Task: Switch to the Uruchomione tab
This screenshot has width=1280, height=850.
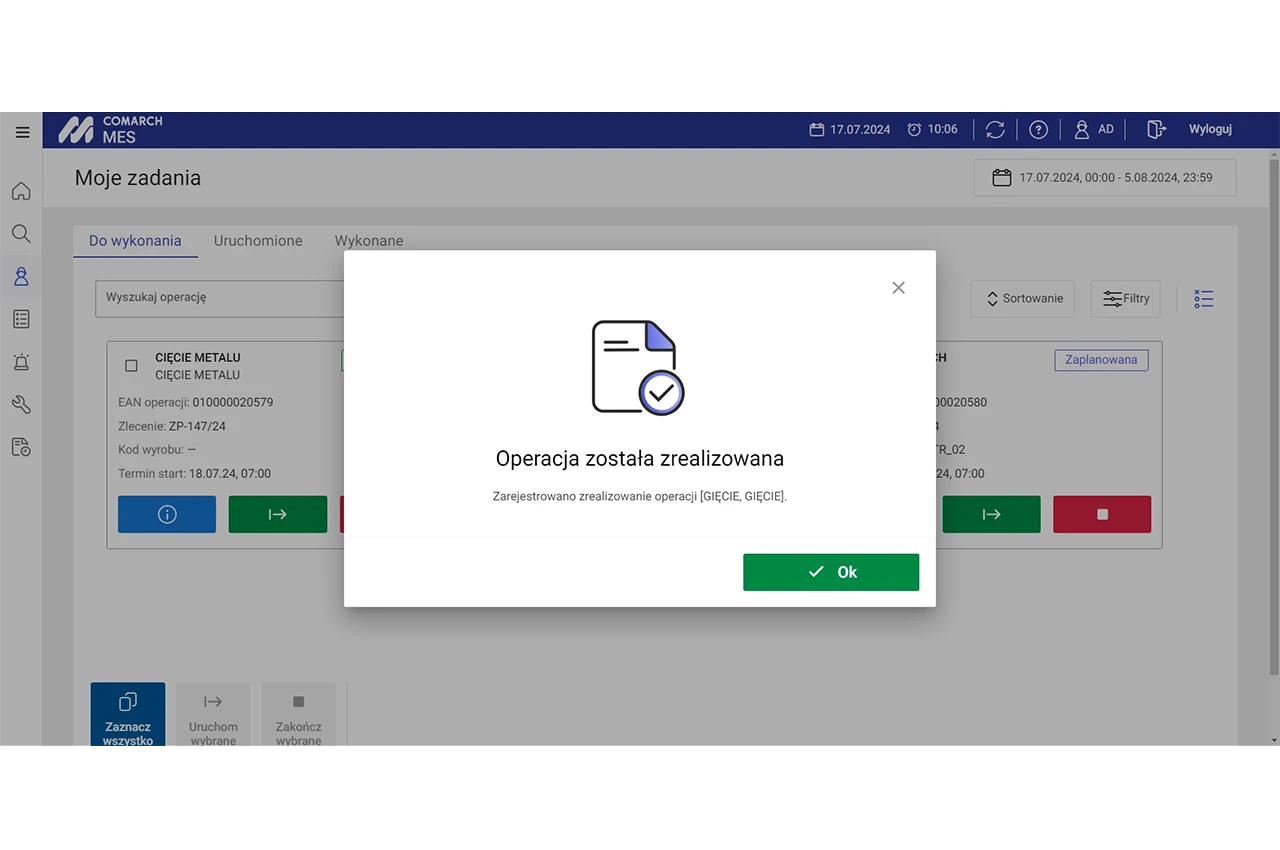Action: [258, 241]
